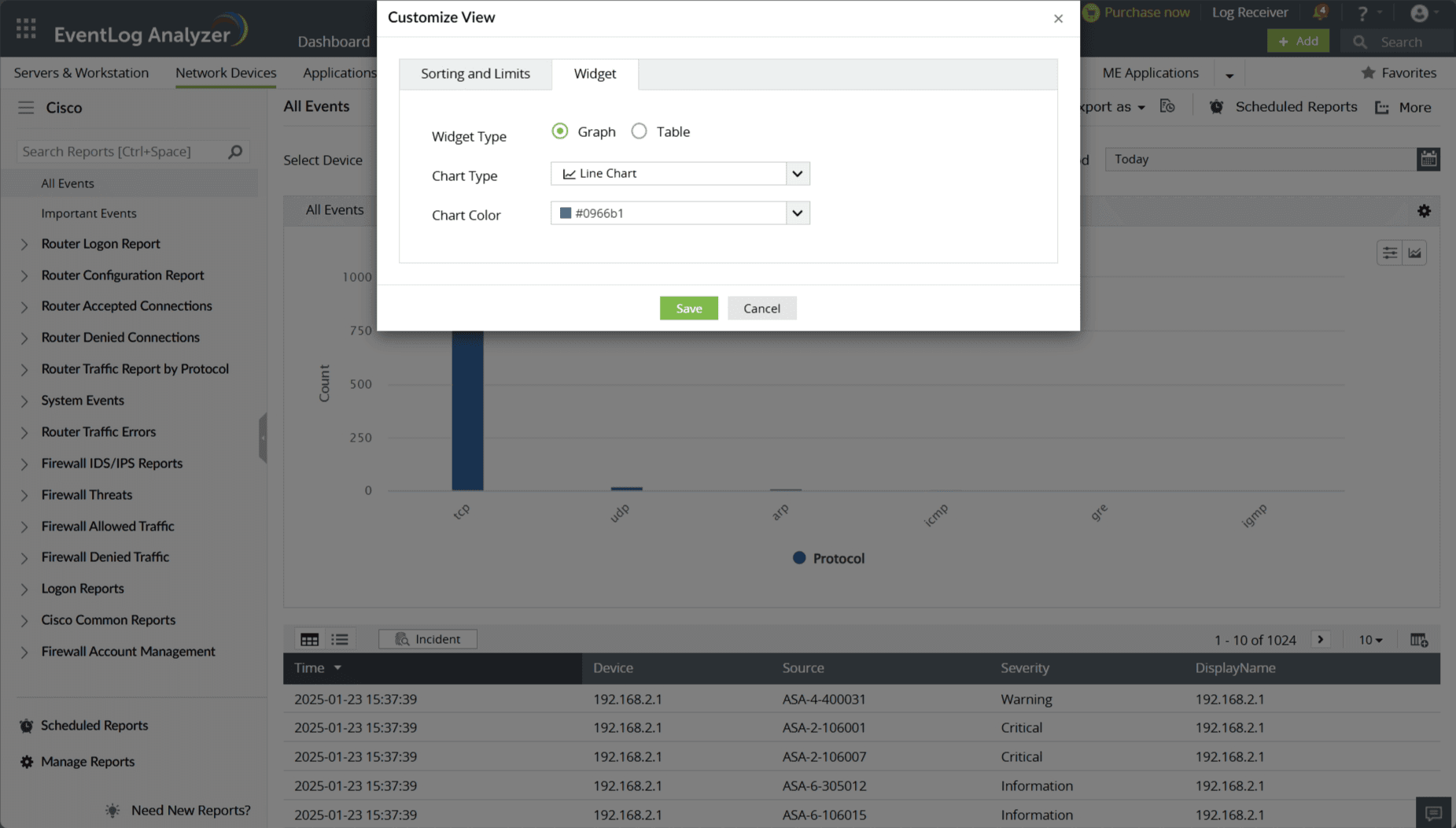1456x828 pixels.
Task: Save the Customize View settings
Action: click(689, 309)
